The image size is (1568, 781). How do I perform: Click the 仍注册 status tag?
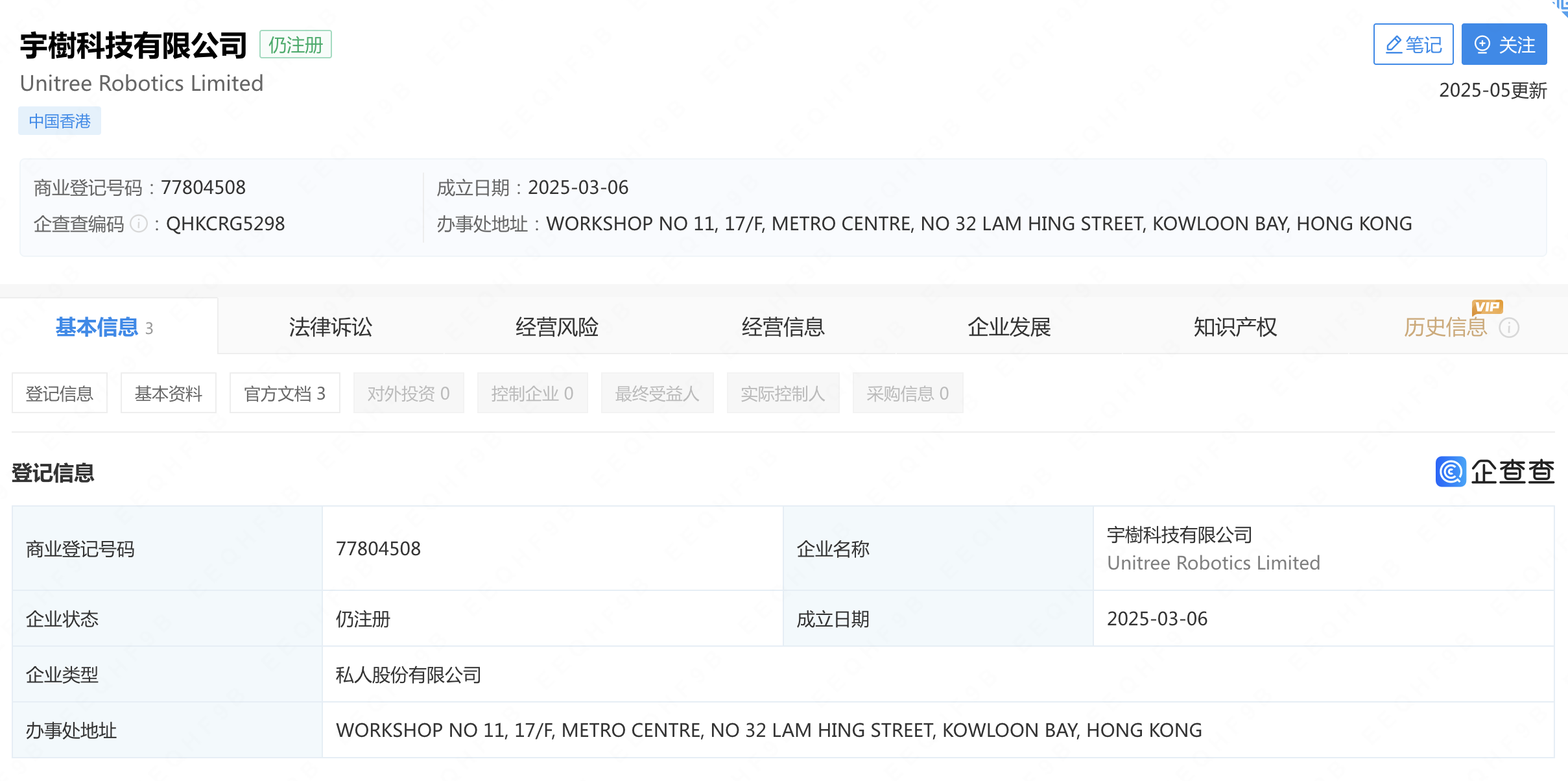coord(296,45)
